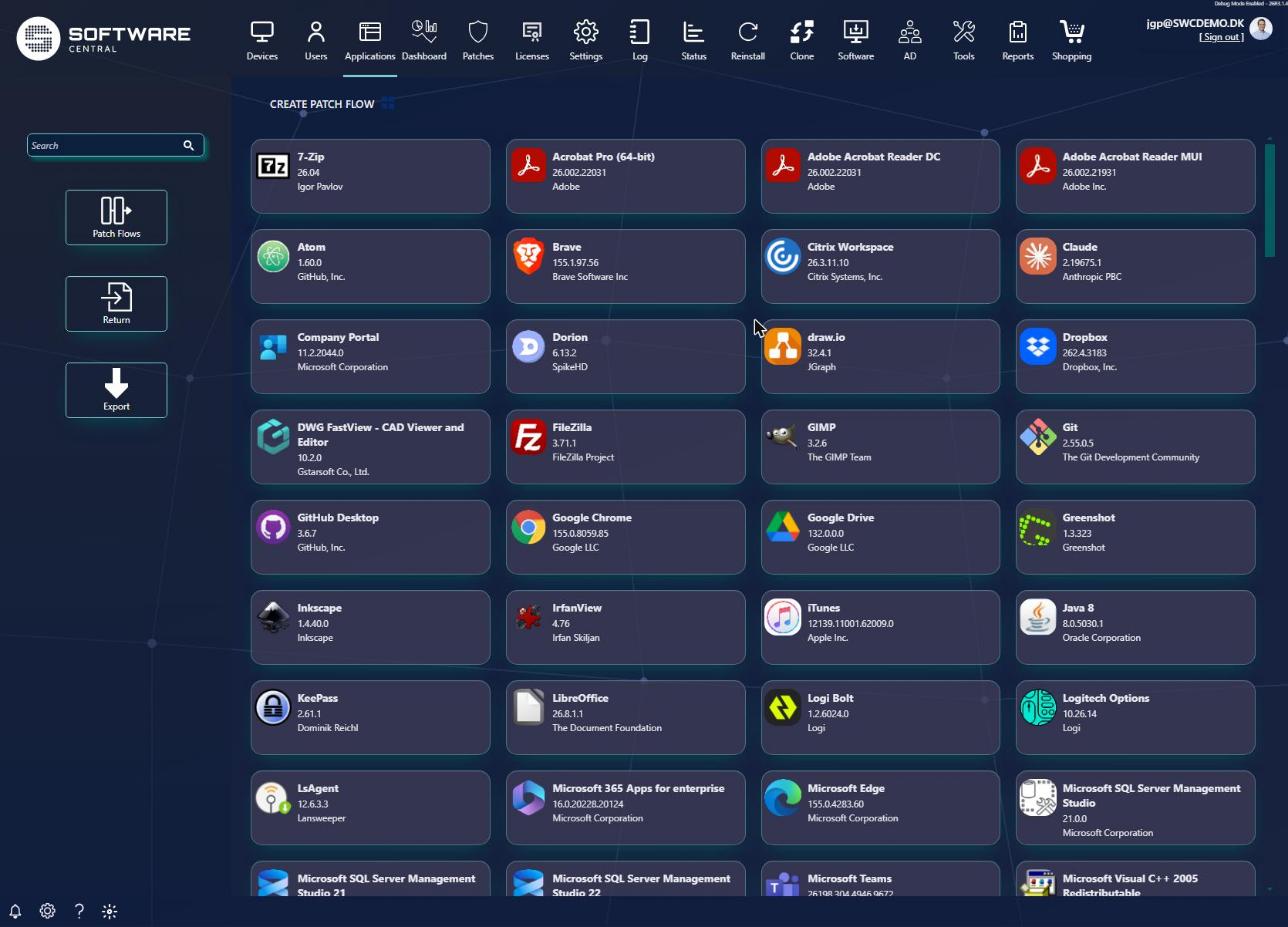The image size is (1288, 927).
Task: Go to the Patches section
Action: 478,41
